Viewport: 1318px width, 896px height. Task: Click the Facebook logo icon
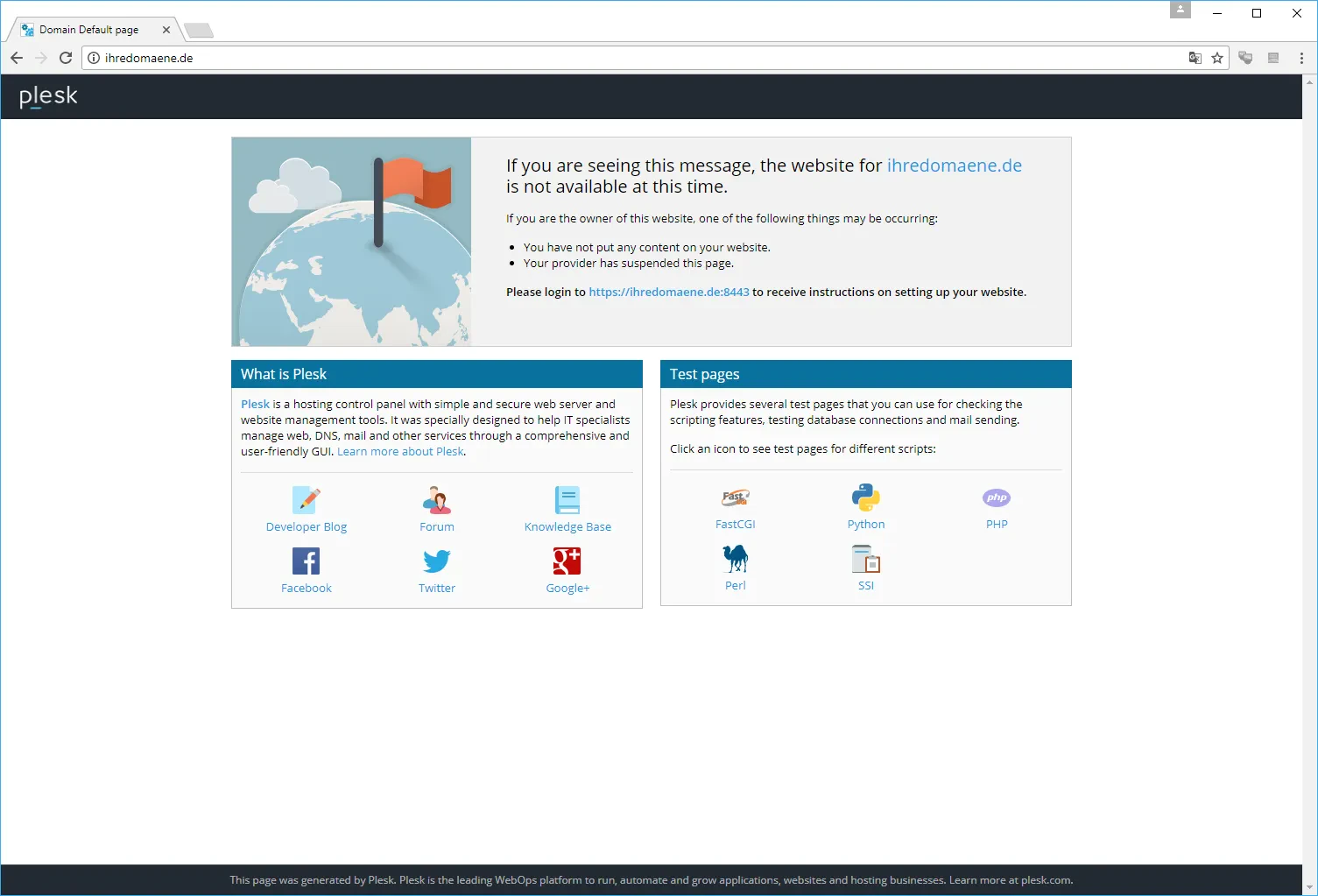[307, 561]
